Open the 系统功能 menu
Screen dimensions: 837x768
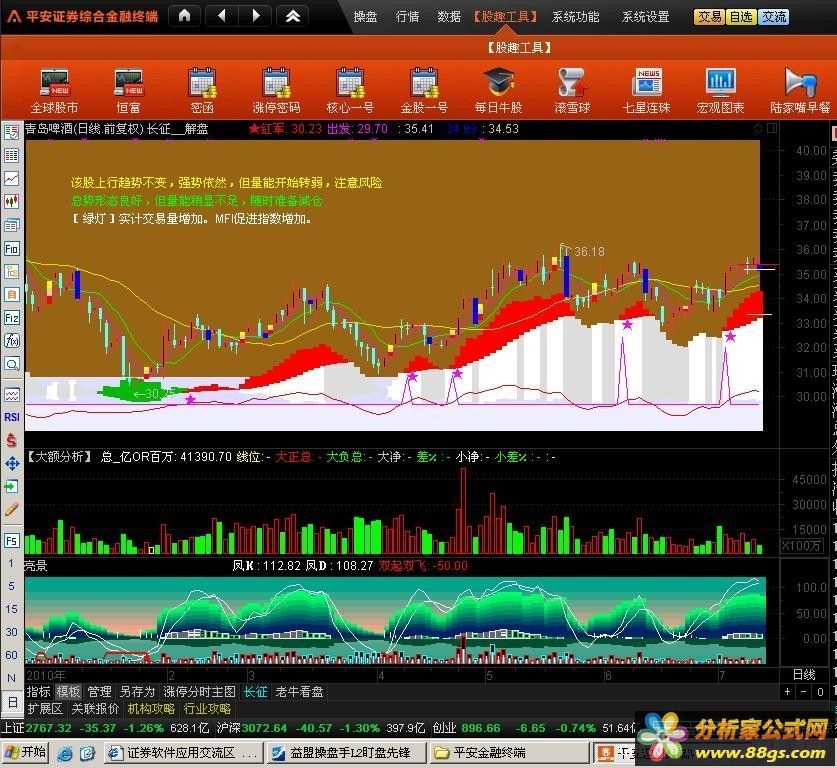[575, 17]
